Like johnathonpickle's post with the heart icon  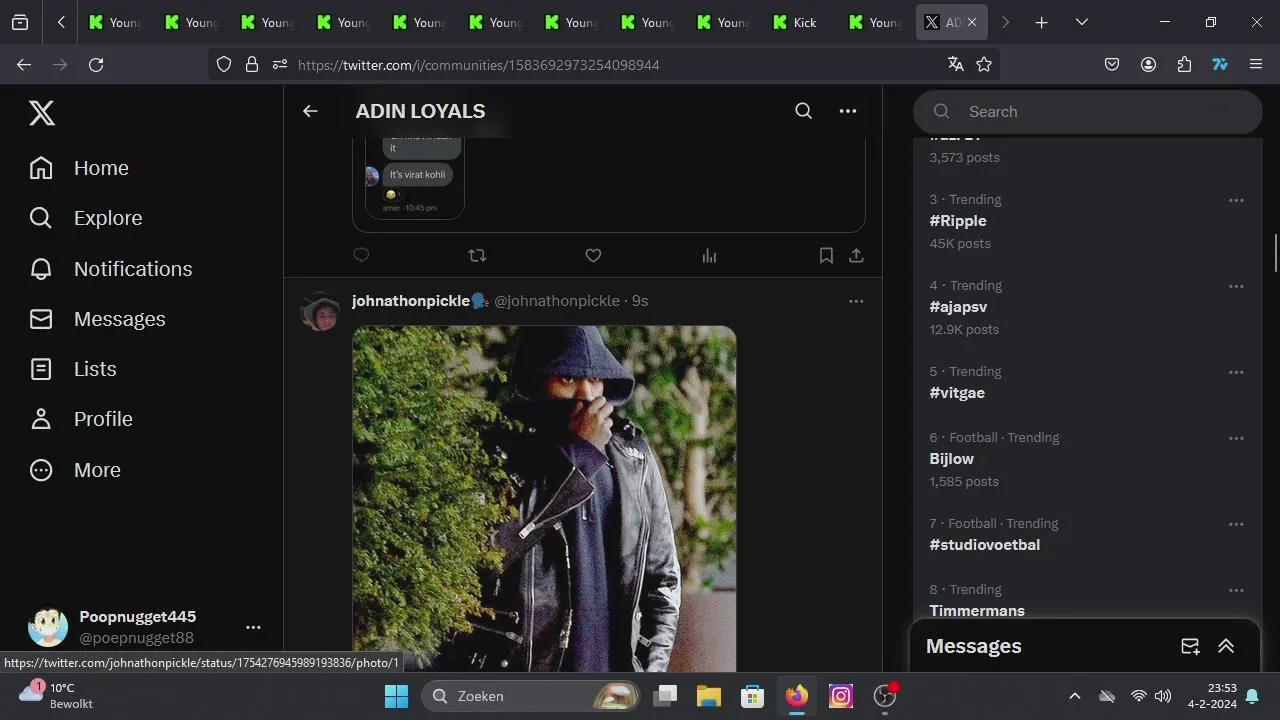point(593,256)
